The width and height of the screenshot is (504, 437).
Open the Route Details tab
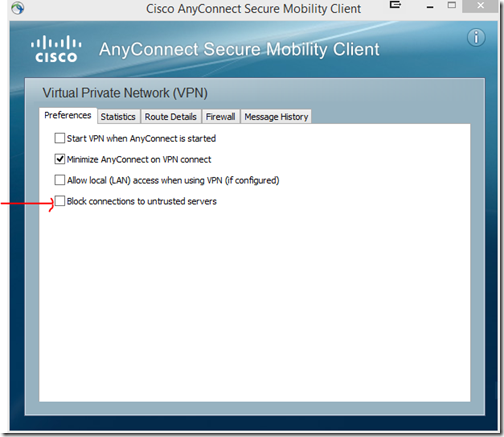pyautogui.click(x=171, y=117)
